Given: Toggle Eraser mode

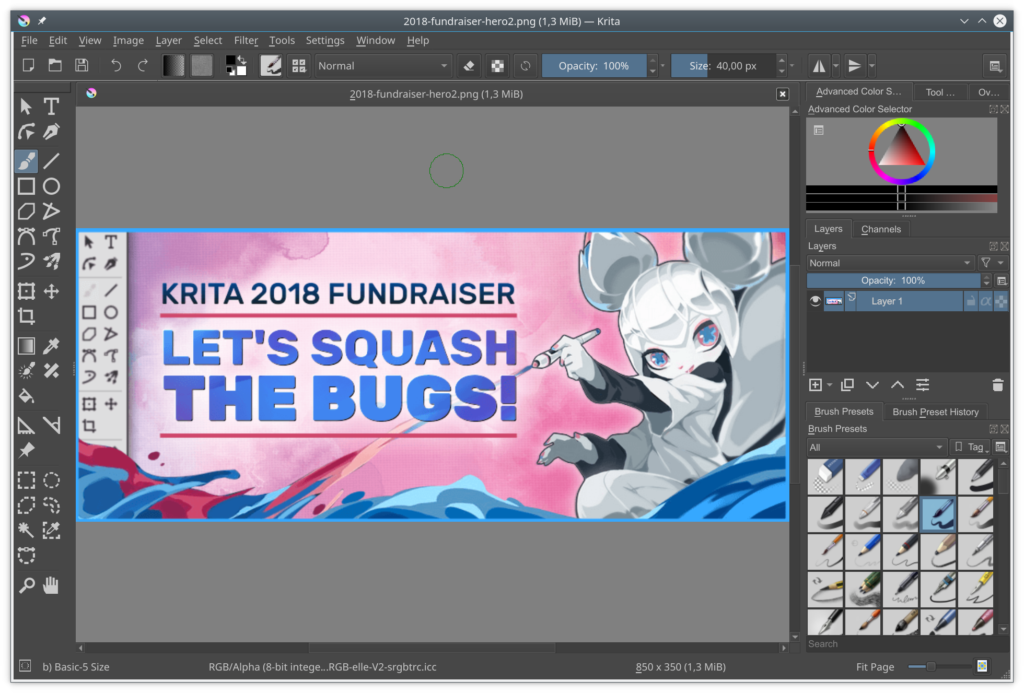Looking at the screenshot, I should click(x=468, y=66).
